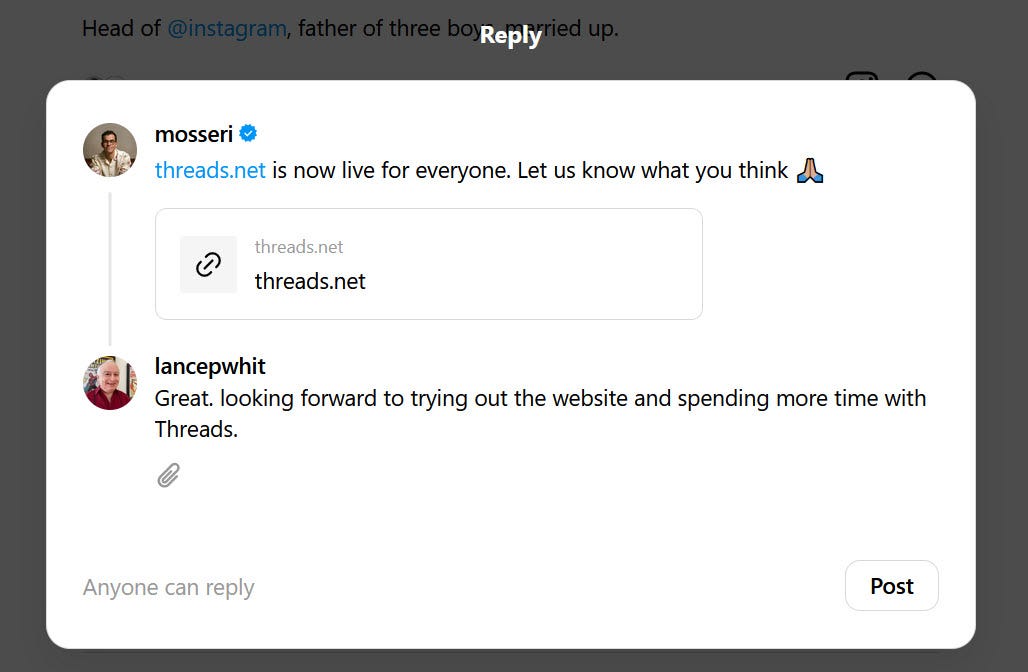Attach media using the paperclip icon
The width and height of the screenshot is (1028, 672).
[168, 475]
